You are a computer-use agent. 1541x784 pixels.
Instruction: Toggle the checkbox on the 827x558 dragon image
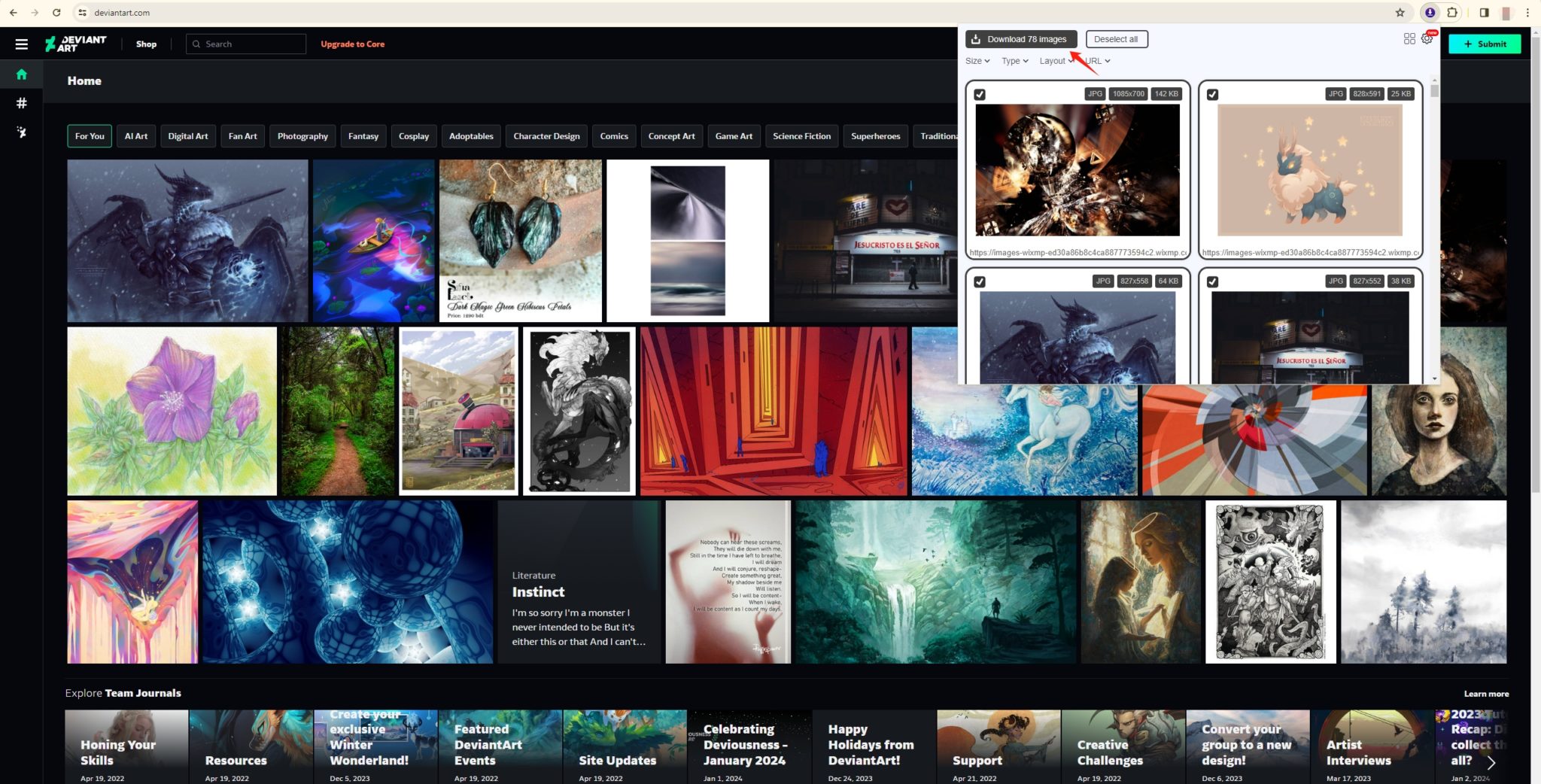980,281
